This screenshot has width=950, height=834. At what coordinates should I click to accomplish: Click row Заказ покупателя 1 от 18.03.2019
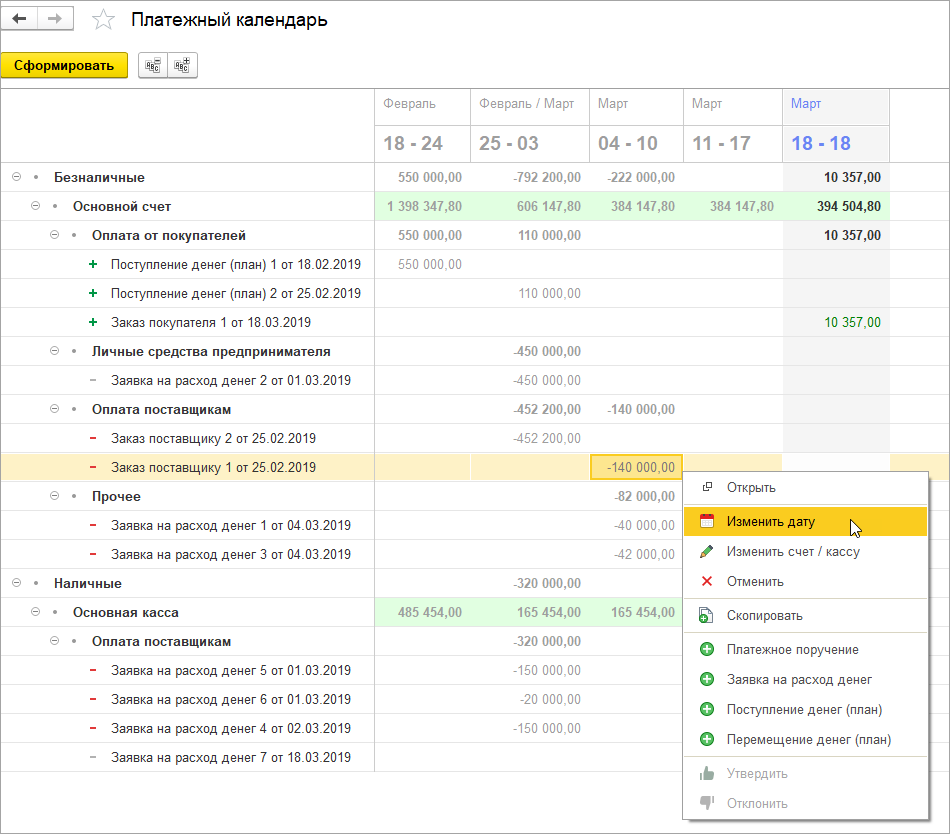click(210, 323)
